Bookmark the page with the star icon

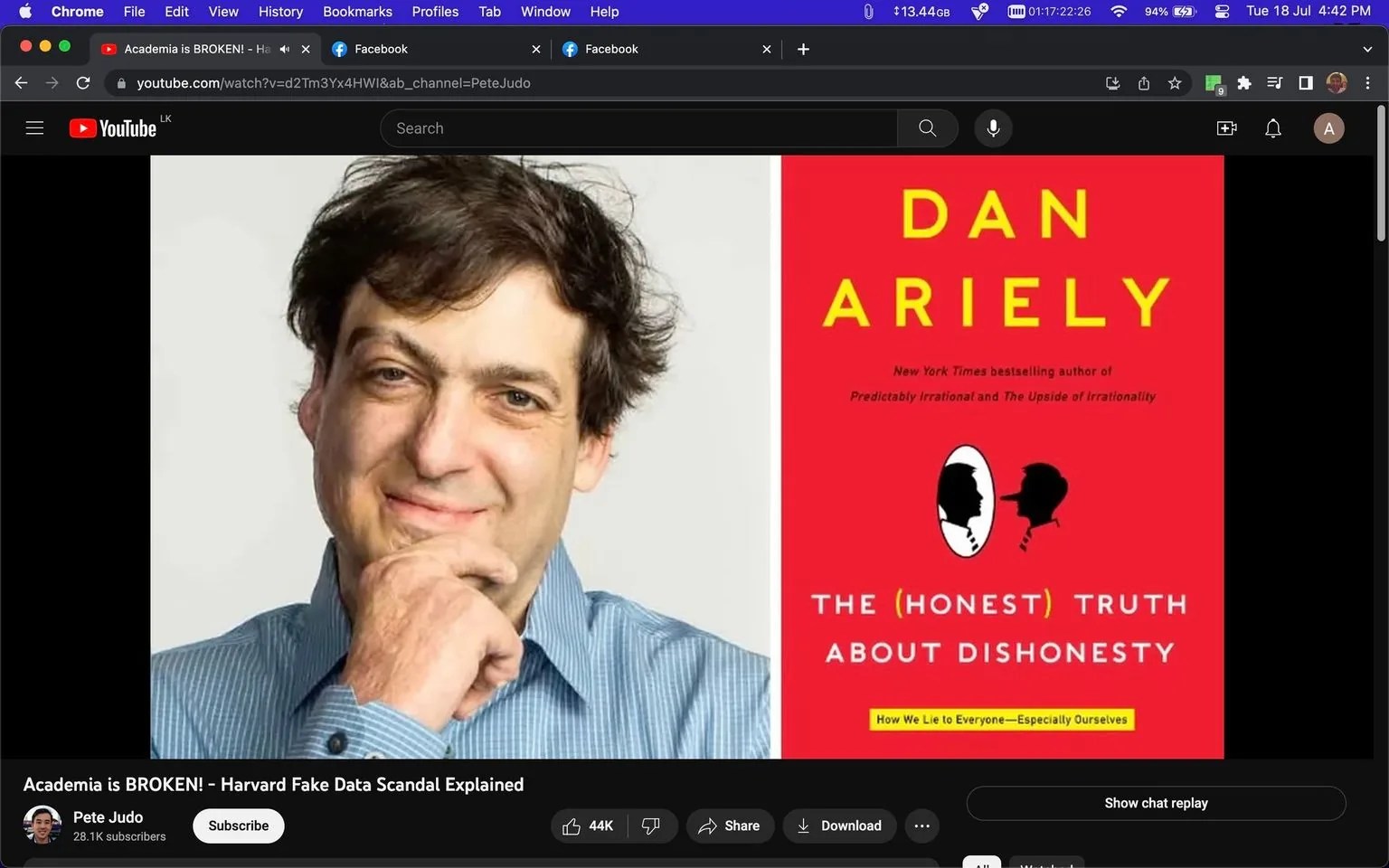click(1174, 82)
